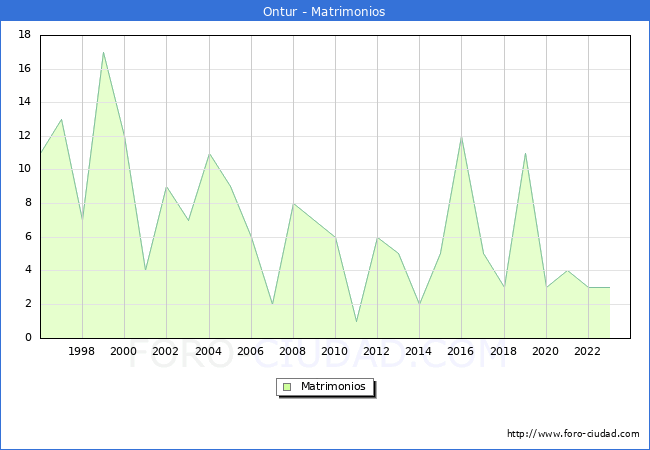Click the green Matrimonios legend swatch
650x450 pixels.
(x=286, y=387)
